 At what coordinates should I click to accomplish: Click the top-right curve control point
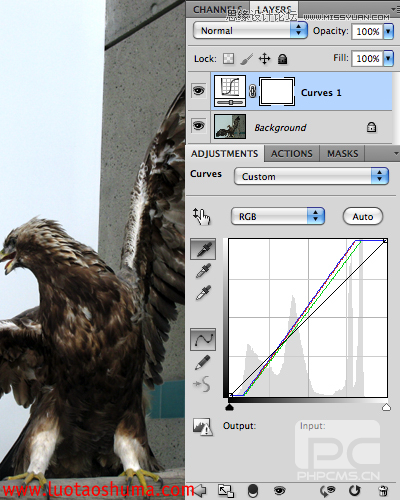pos(385,240)
